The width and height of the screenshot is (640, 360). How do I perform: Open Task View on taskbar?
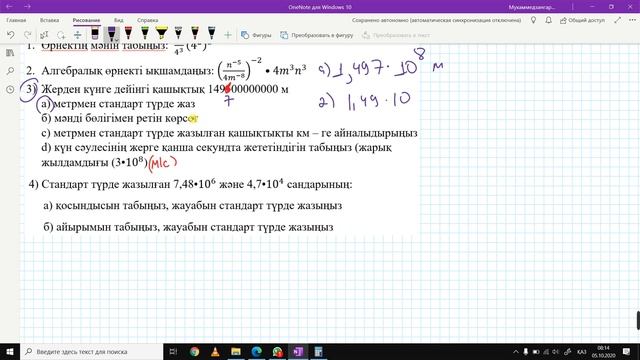pyautogui.click(x=173, y=351)
